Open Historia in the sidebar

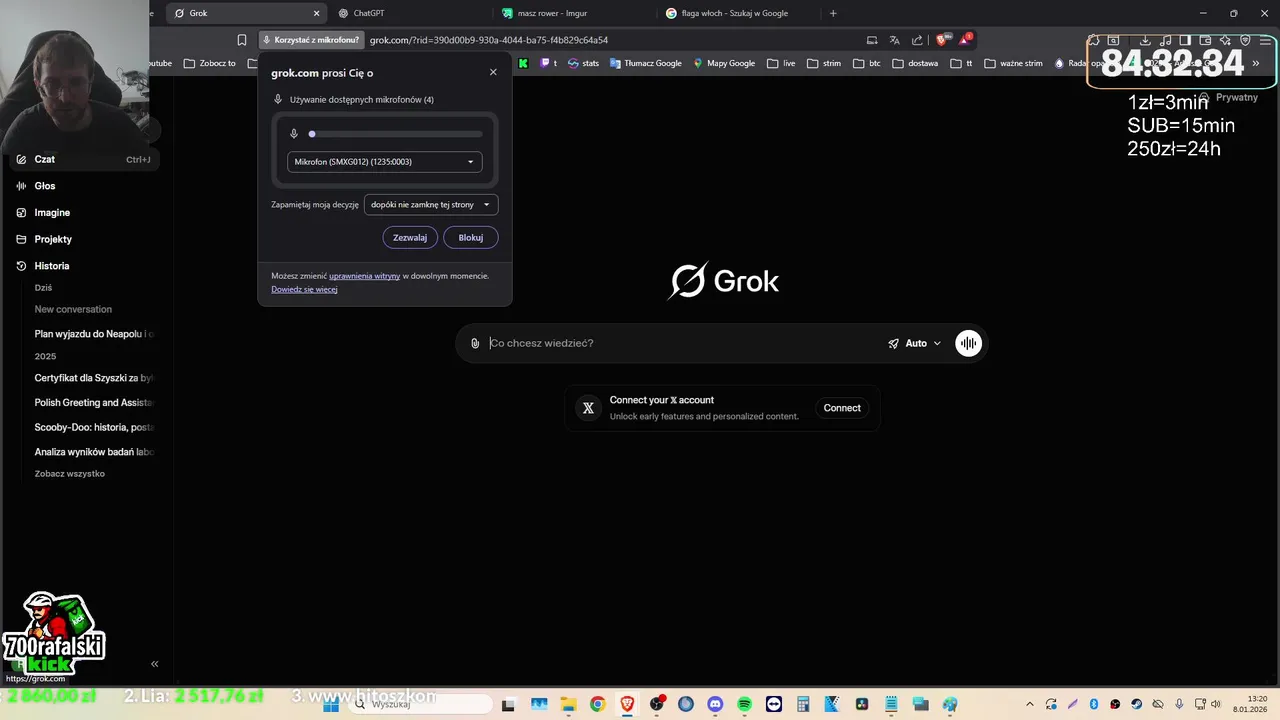(52, 266)
